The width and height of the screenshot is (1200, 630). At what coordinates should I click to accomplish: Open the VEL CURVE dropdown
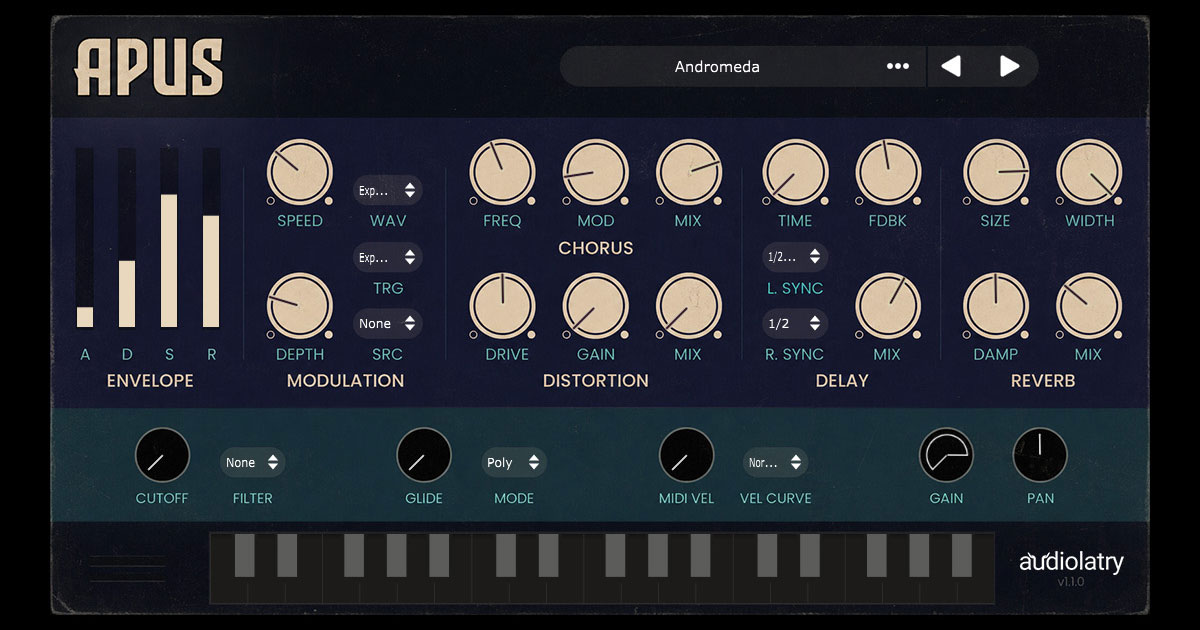[x=776, y=463]
